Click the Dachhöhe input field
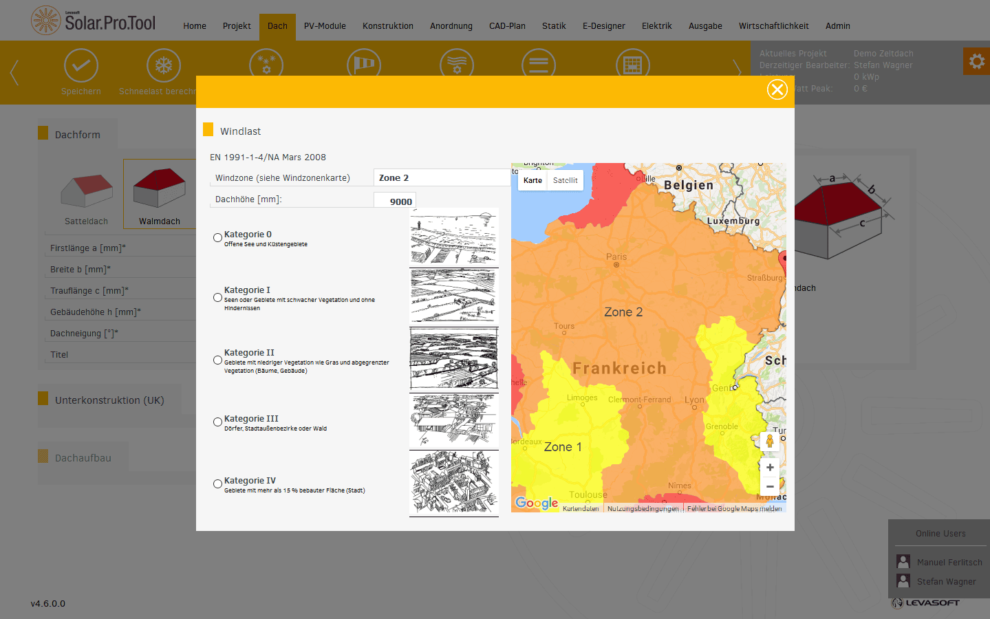 (394, 201)
